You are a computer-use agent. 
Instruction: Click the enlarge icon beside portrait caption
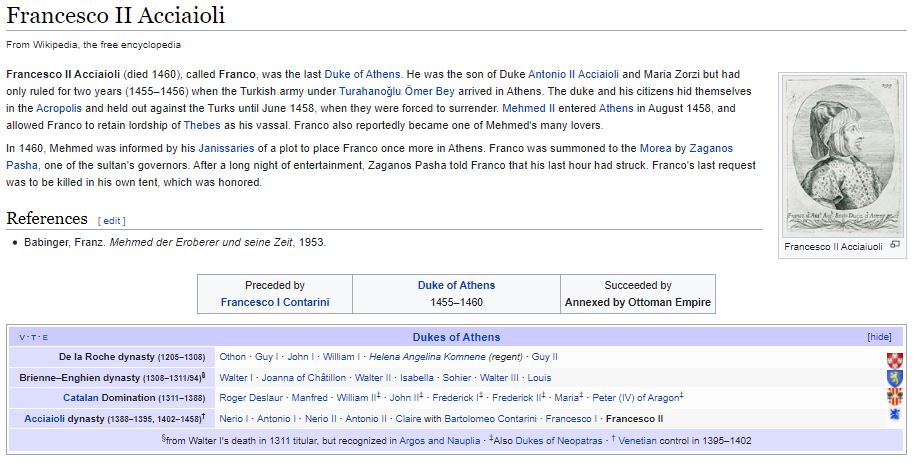894,245
